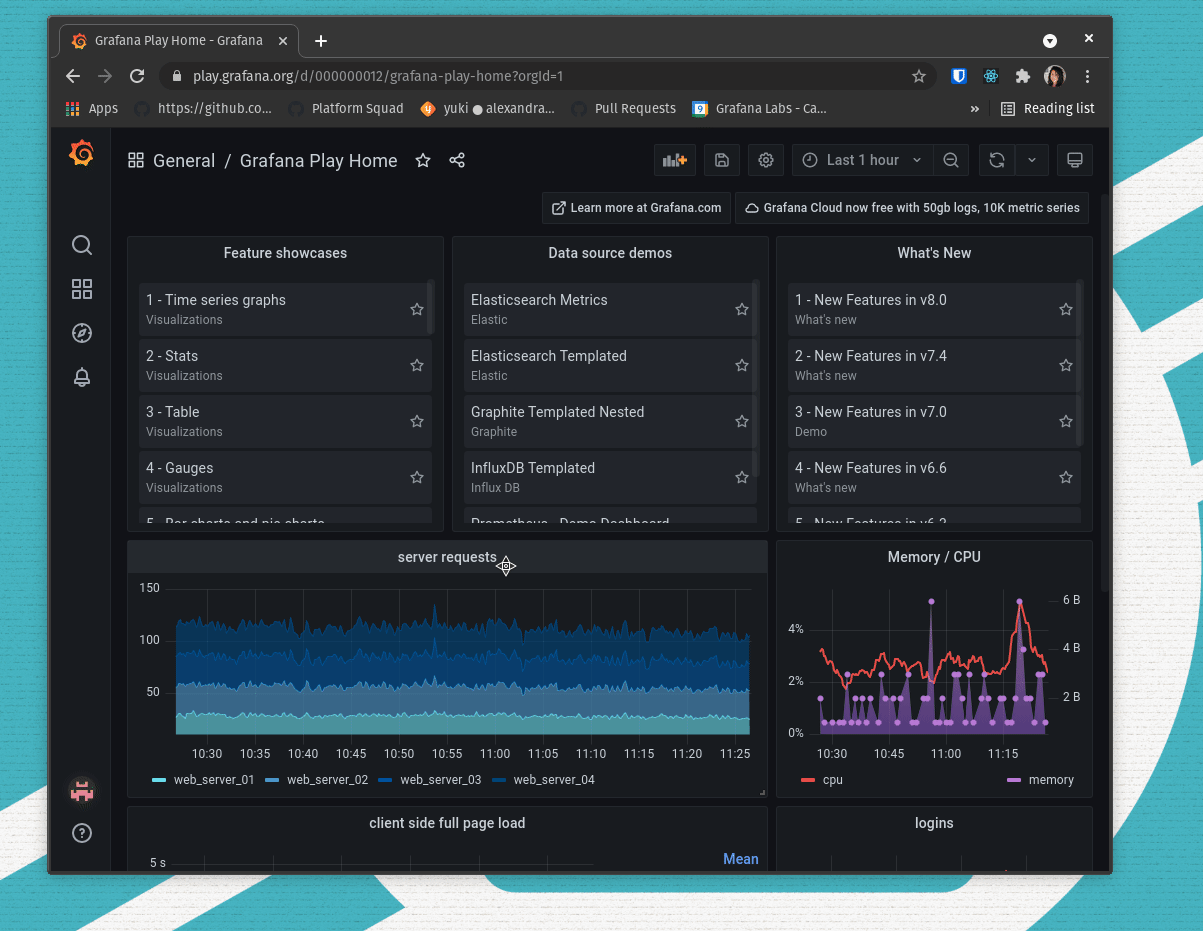Open the Last 1 hour time range dropdown
Screen dimensions: 1203x931
click(x=862, y=160)
